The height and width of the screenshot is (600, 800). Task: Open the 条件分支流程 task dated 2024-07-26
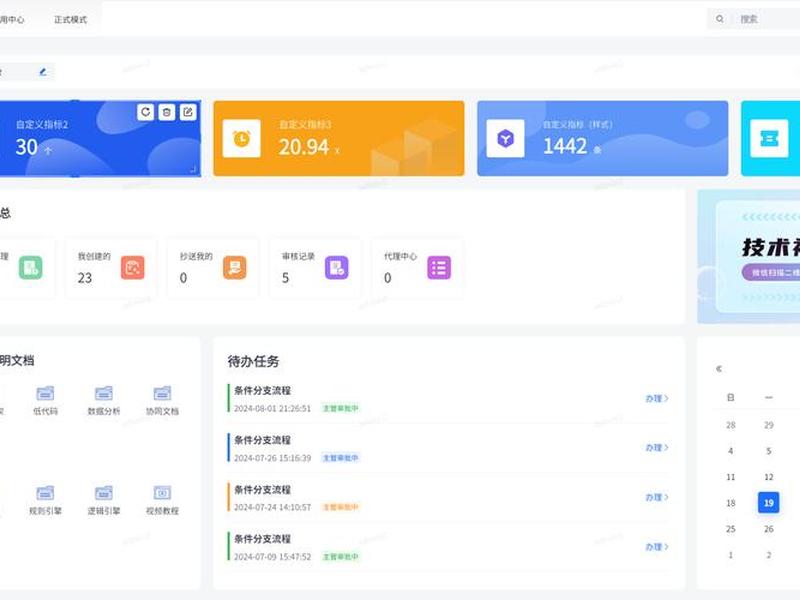click(x=262, y=440)
